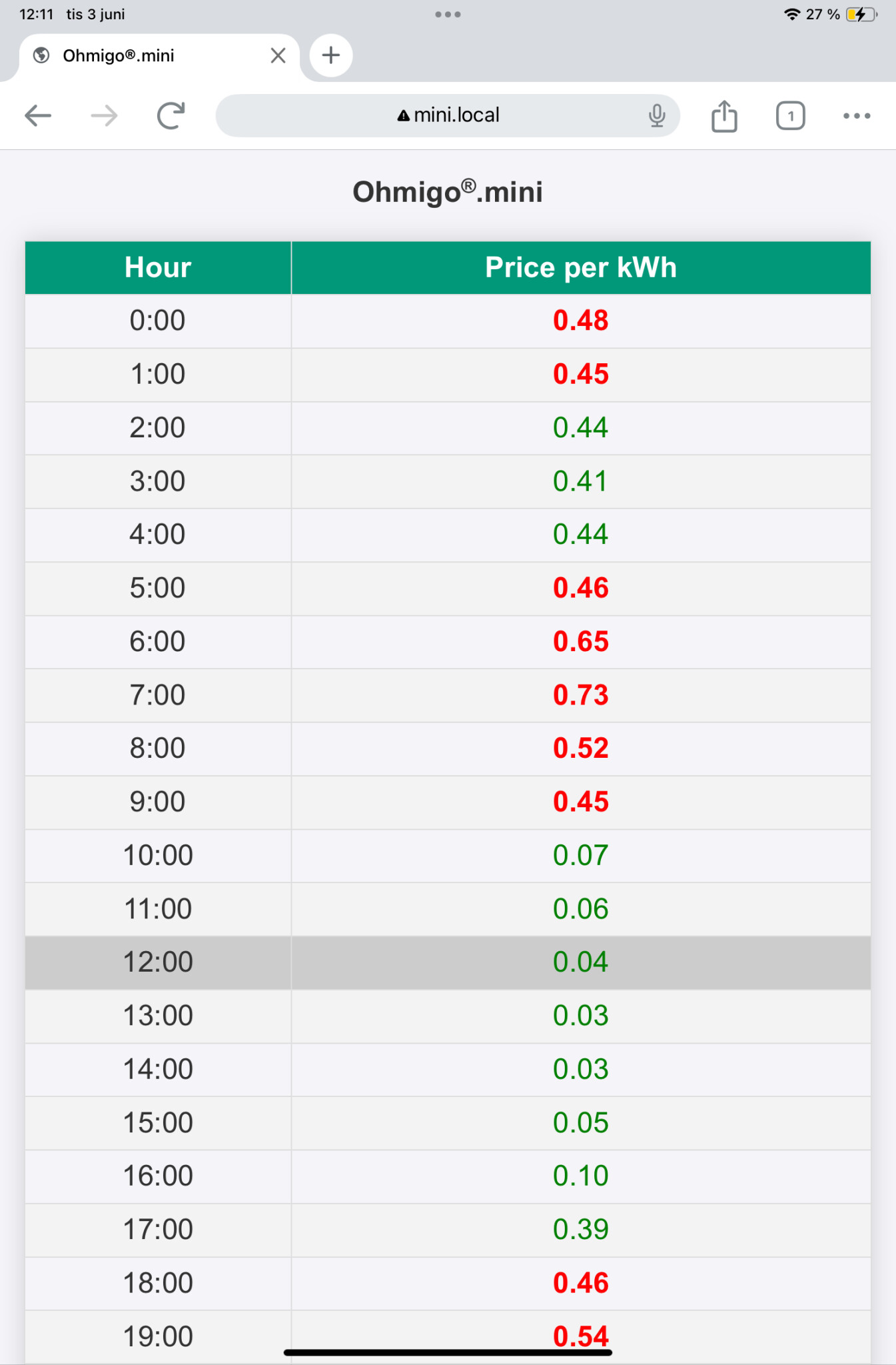Viewport: 896px width, 1365px height.
Task: Tap the not-secure warning icon in URL
Action: 403,116
